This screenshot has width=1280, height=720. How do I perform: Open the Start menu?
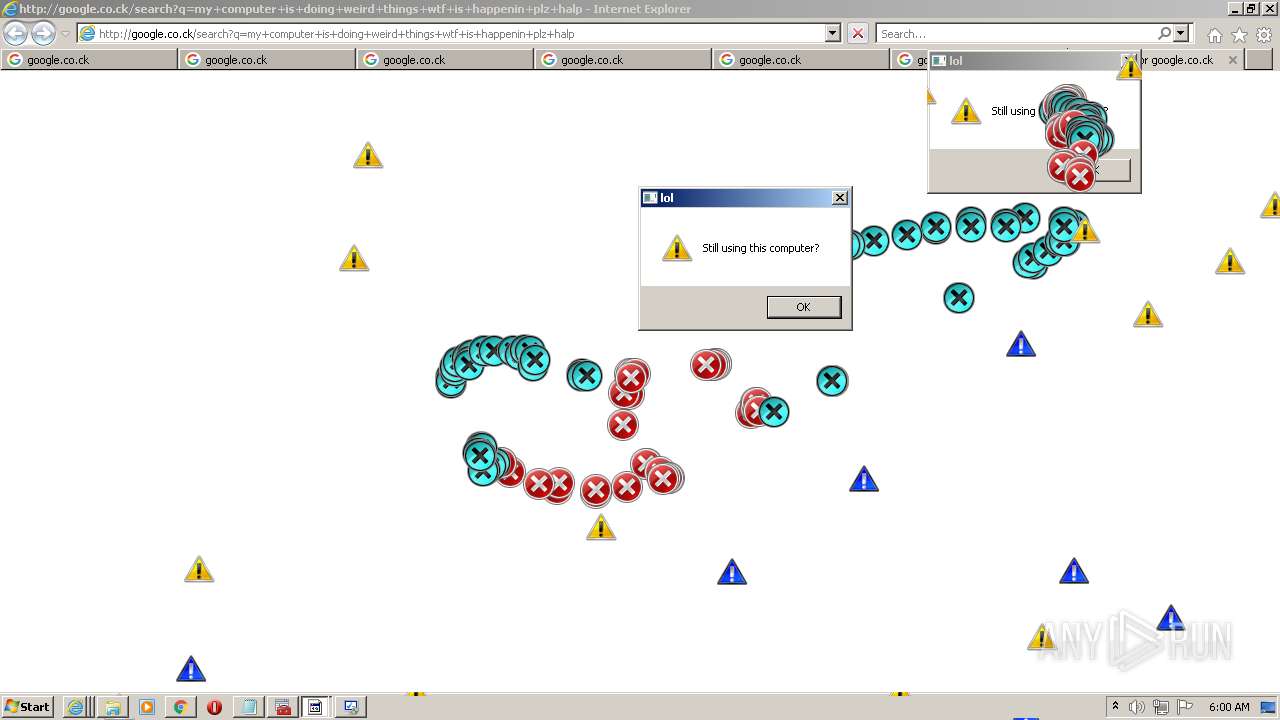[27, 706]
